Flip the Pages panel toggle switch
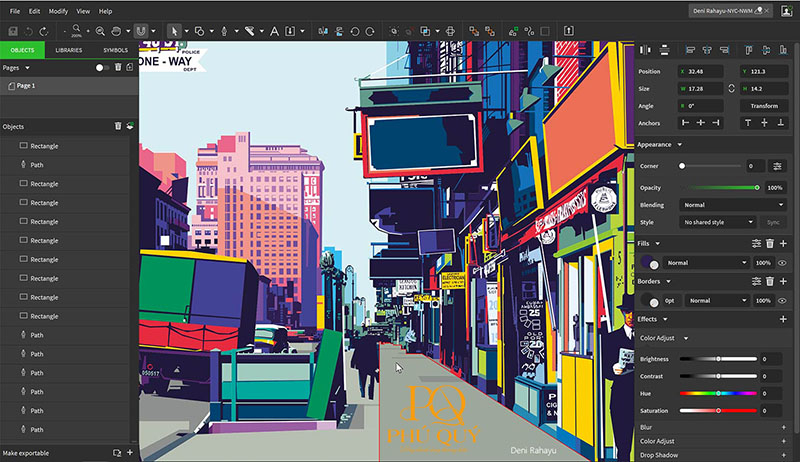 click(102, 68)
